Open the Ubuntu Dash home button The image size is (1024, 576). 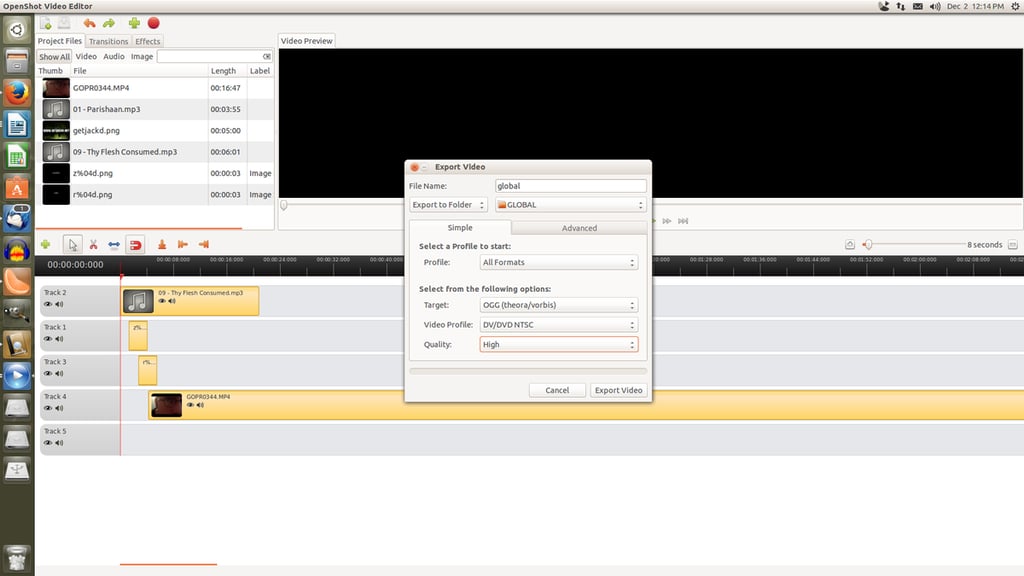17,29
